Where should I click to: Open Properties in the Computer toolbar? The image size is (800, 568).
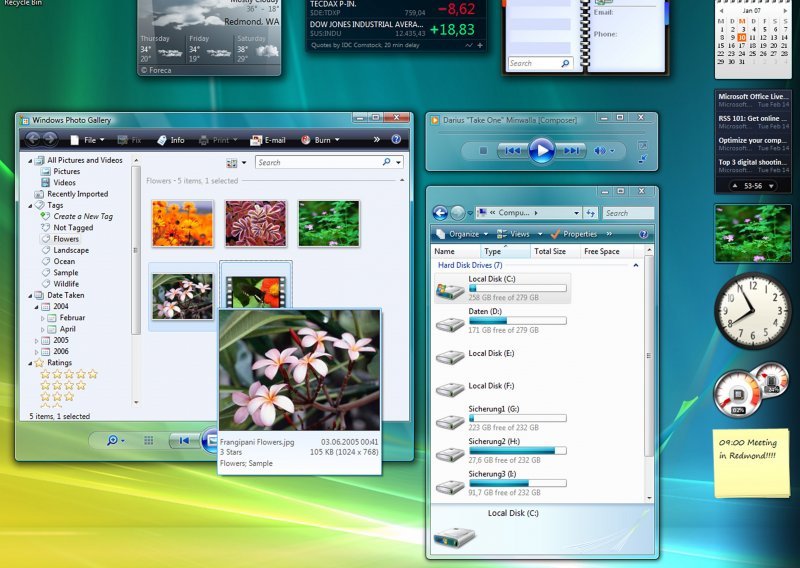tap(574, 234)
